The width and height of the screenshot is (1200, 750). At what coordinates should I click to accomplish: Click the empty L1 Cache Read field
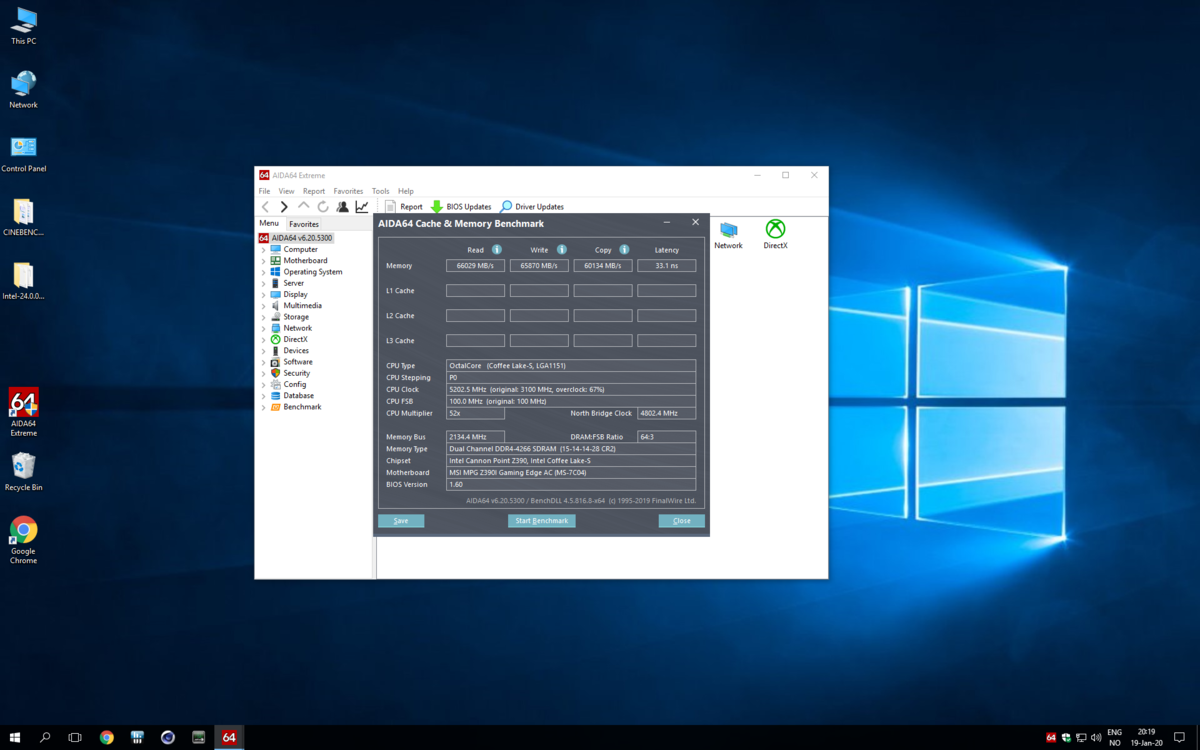[475, 291]
